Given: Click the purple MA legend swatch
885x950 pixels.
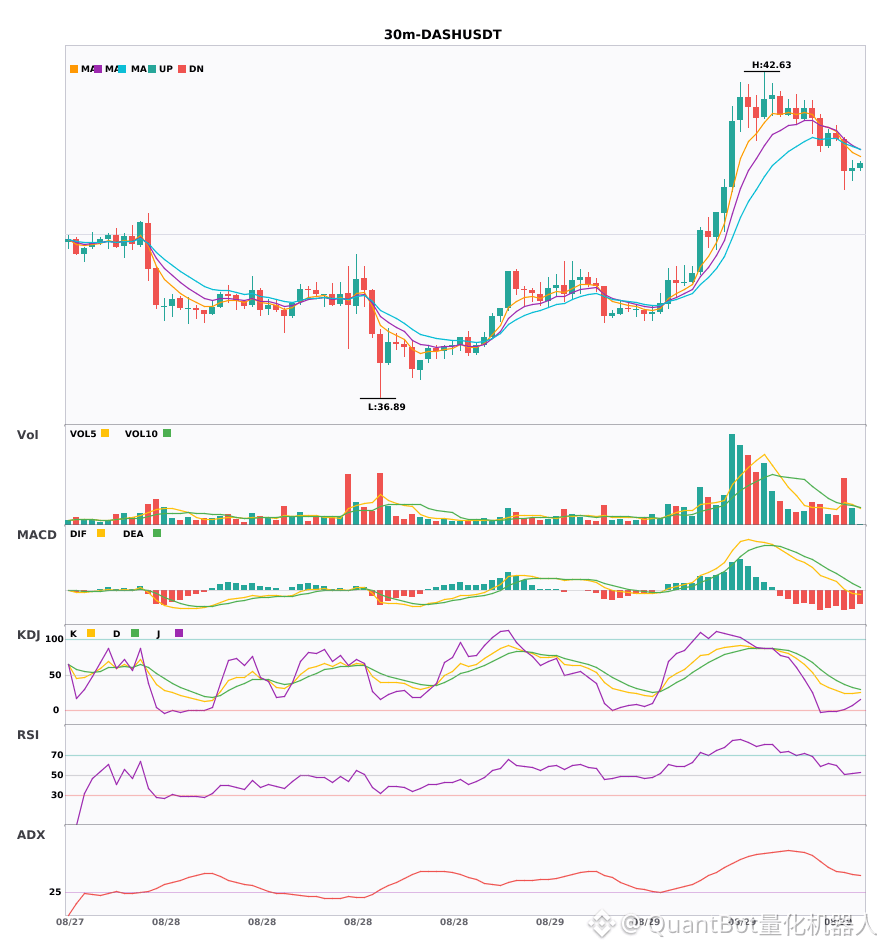Looking at the screenshot, I should [x=98, y=69].
